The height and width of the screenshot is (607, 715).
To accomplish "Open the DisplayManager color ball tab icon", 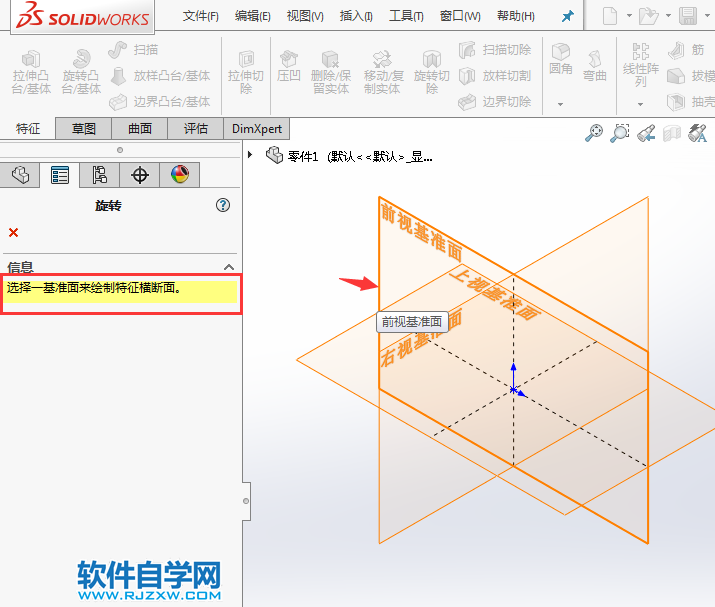I will (180, 175).
